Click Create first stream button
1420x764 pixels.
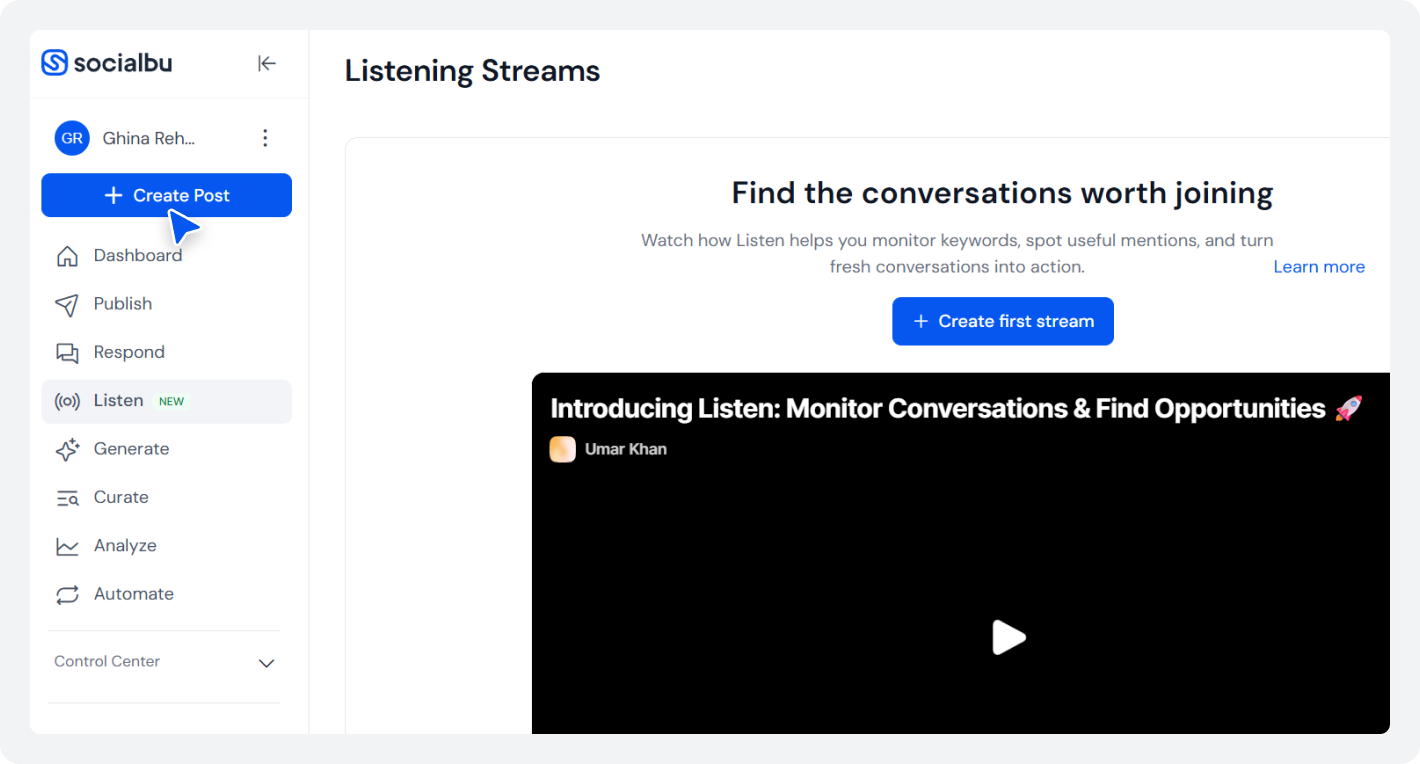[1003, 321]
